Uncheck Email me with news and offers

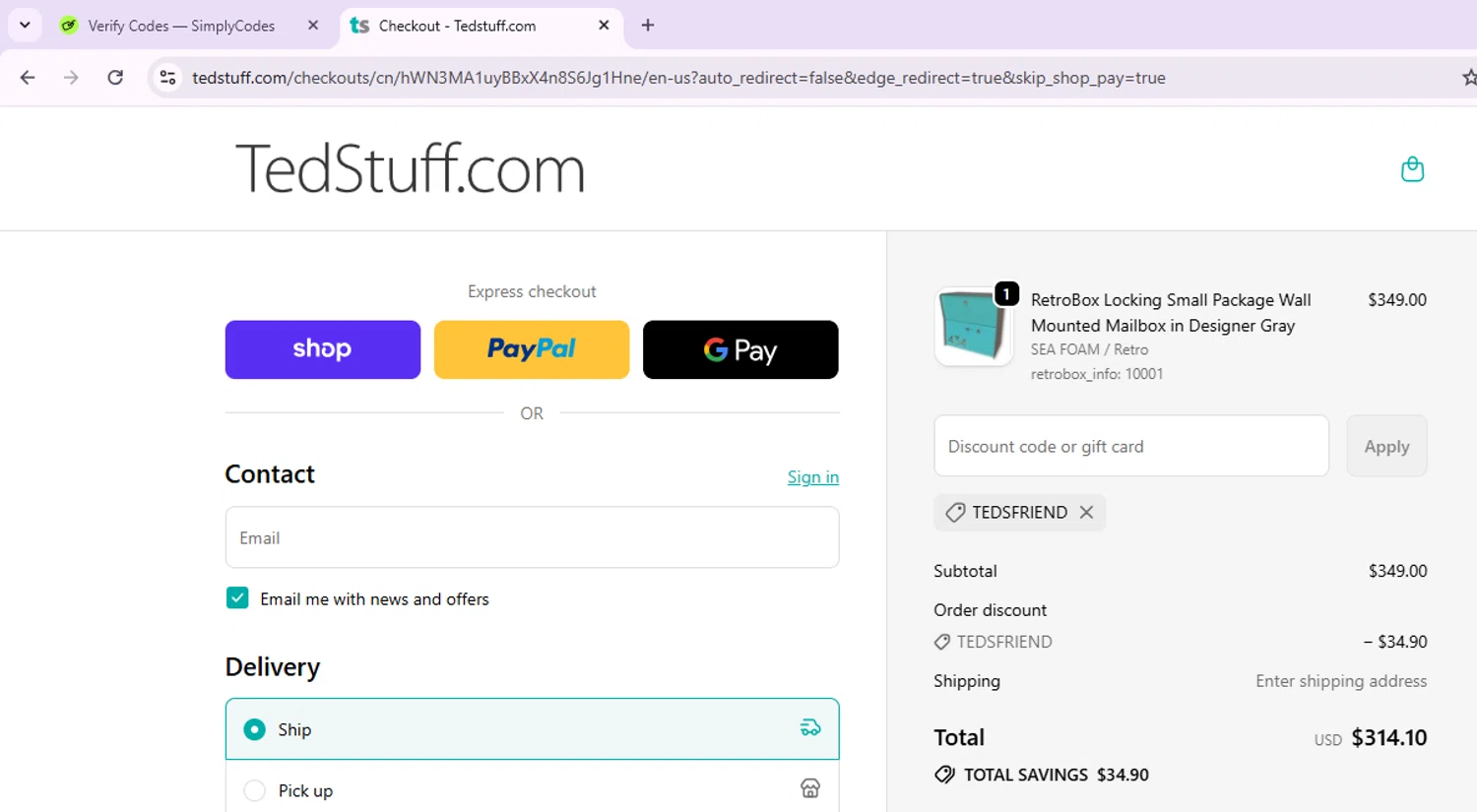tap(237, 598)
